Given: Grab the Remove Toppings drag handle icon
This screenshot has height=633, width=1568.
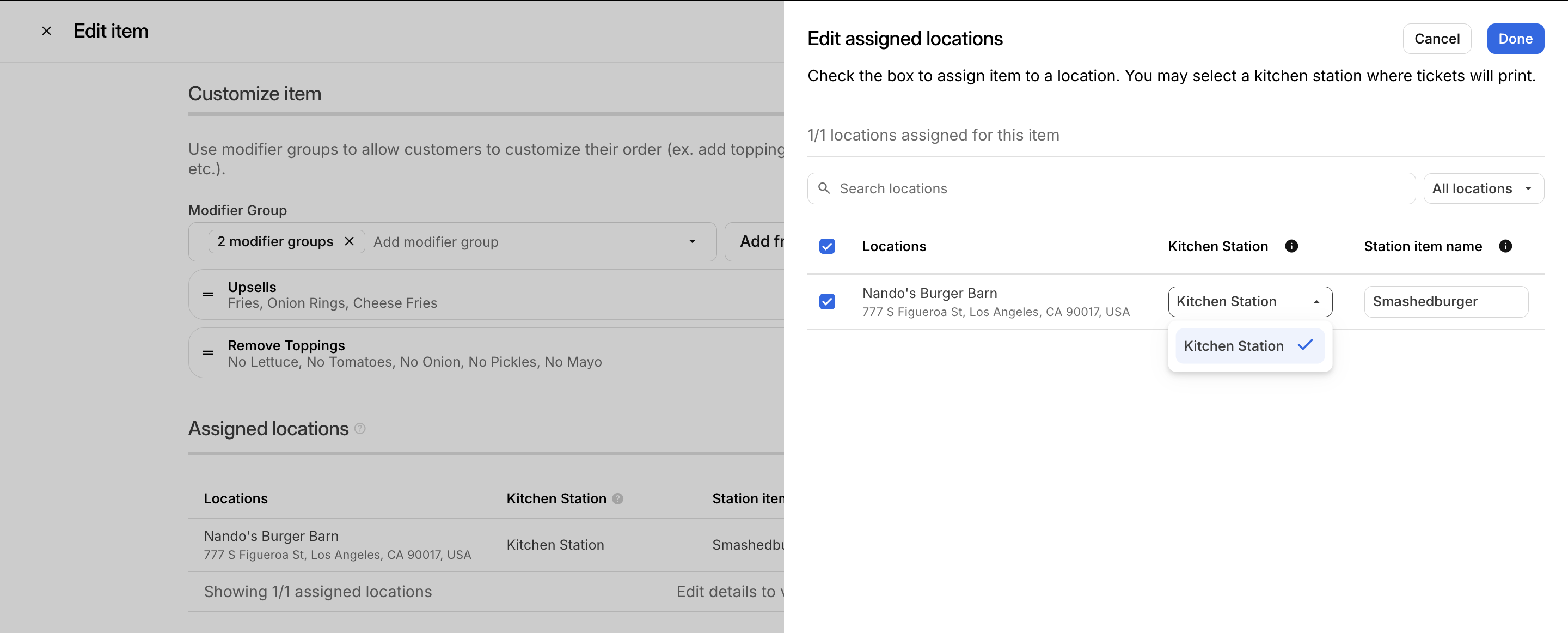Looking at the screenshot, I should point(208,353).
